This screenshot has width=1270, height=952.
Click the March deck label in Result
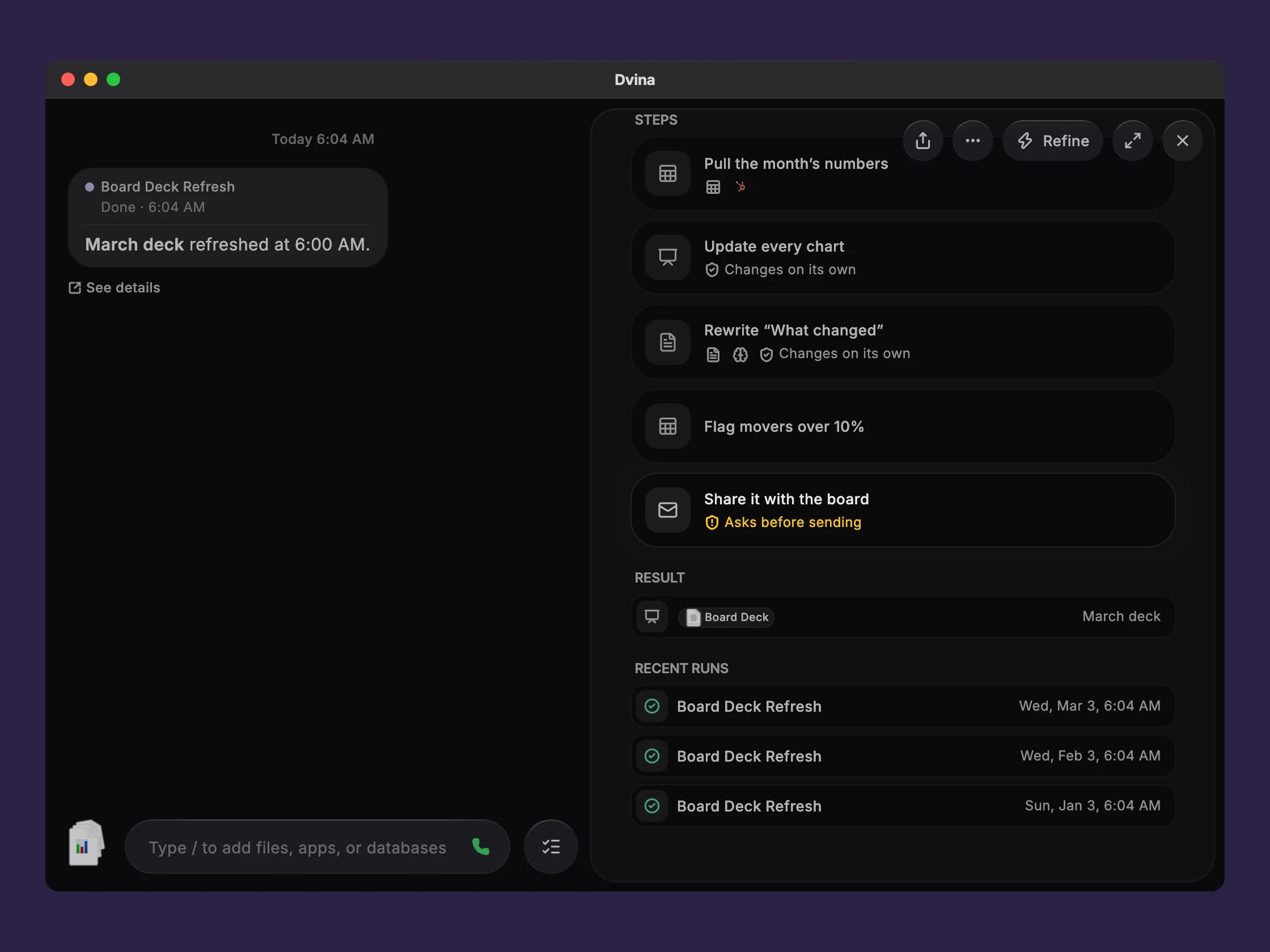[x=1121, y=617]
